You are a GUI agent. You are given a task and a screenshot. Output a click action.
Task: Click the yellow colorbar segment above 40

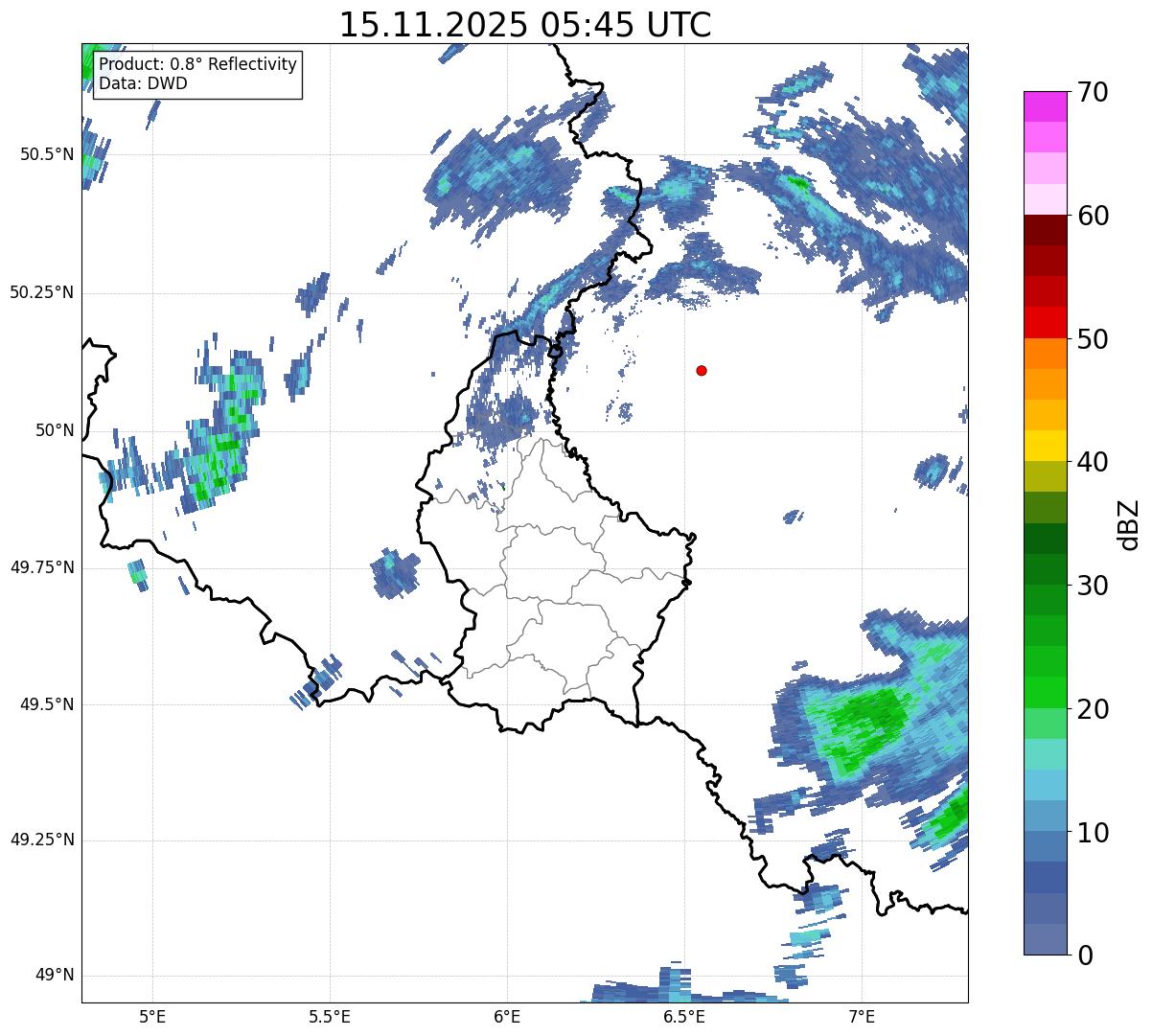point(1045,446)
